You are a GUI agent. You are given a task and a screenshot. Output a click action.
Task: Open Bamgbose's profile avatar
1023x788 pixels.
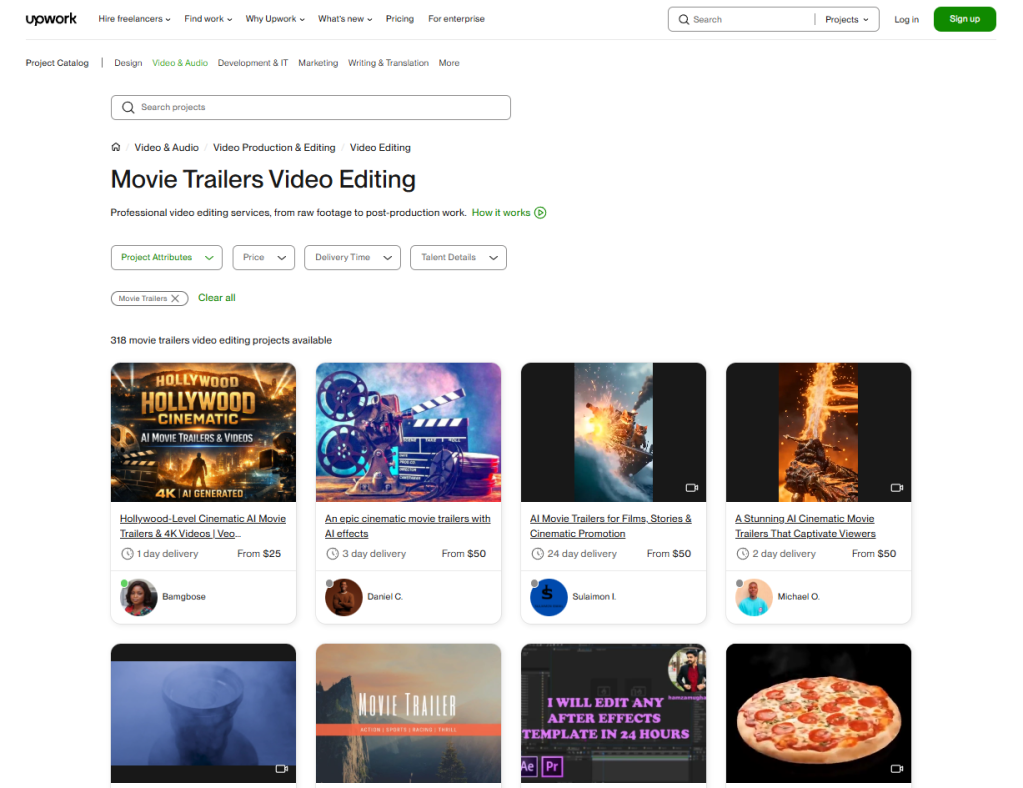coord(138,597)
